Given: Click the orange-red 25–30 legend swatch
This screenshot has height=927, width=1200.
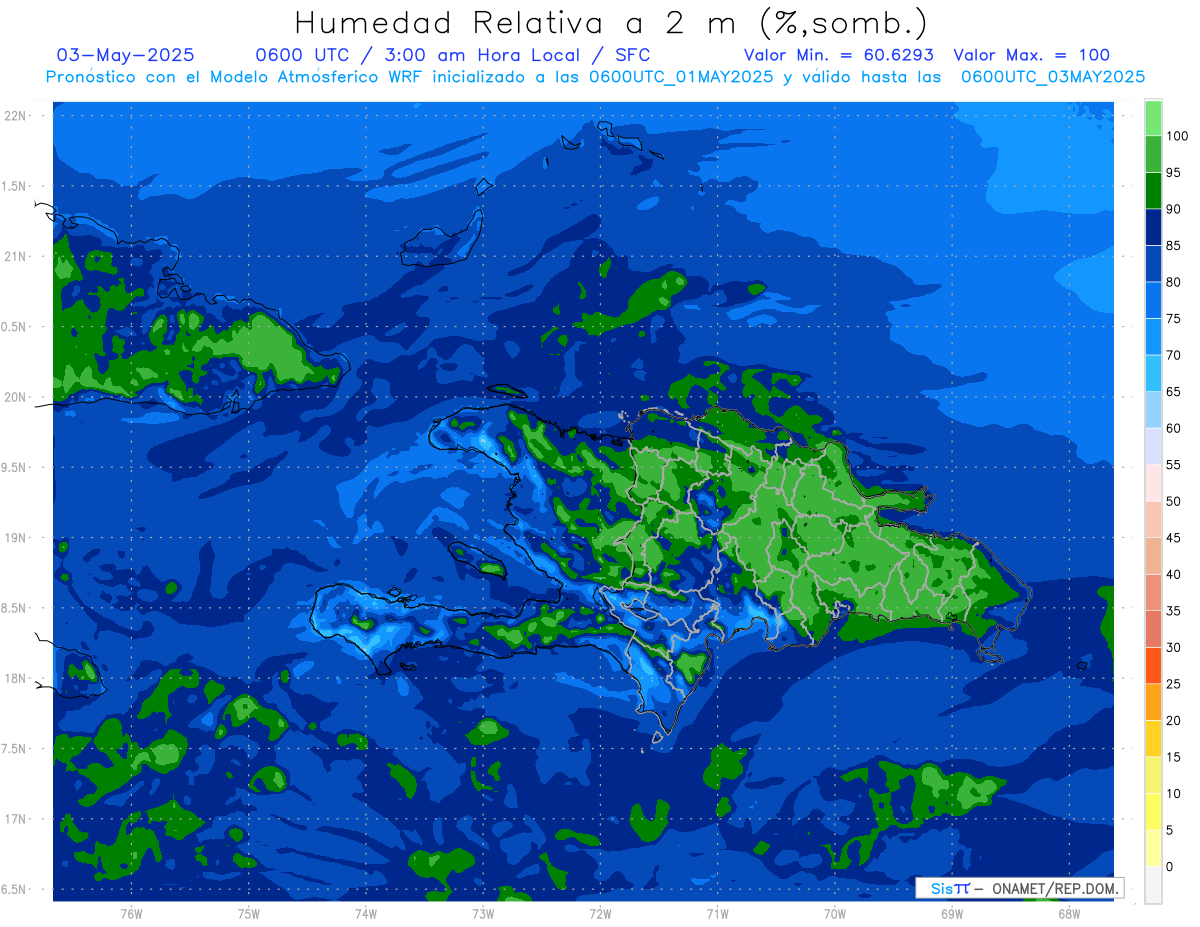Looking at the screenshot, I should [1153, 665].
